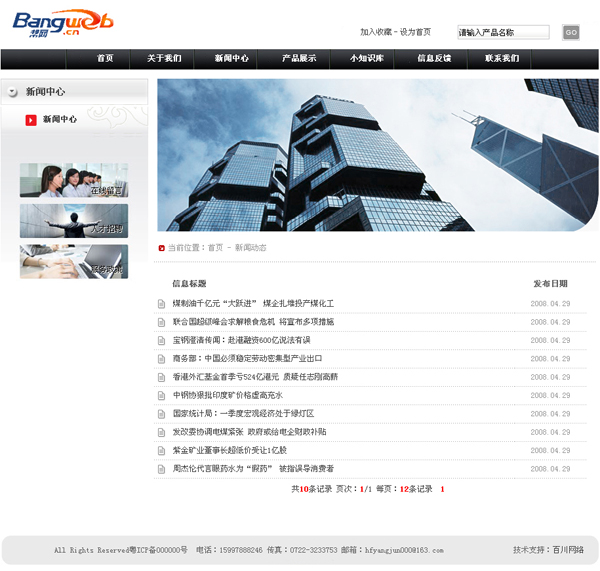Click the document icon beside 国家统计局 article
The height and width of the screenshot is (571, 600).
pyautogui.click(x=161, y=414)
